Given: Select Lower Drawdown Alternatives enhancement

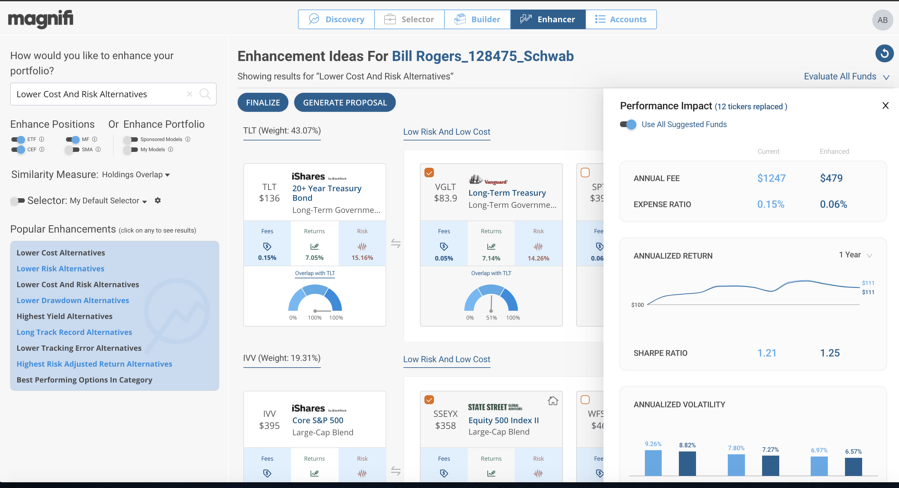Looking at the screenshot, I should pos(72,300).
